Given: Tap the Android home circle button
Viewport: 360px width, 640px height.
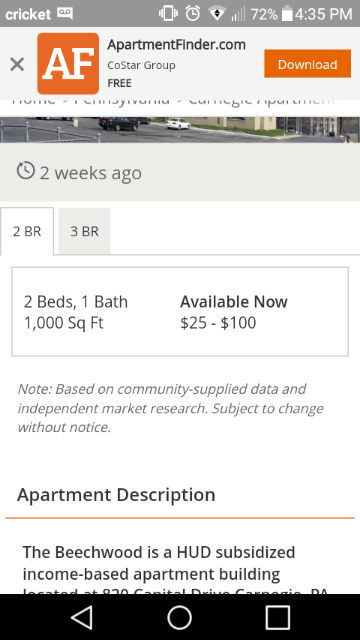Looking at the screenshot, I should point(180,617).
